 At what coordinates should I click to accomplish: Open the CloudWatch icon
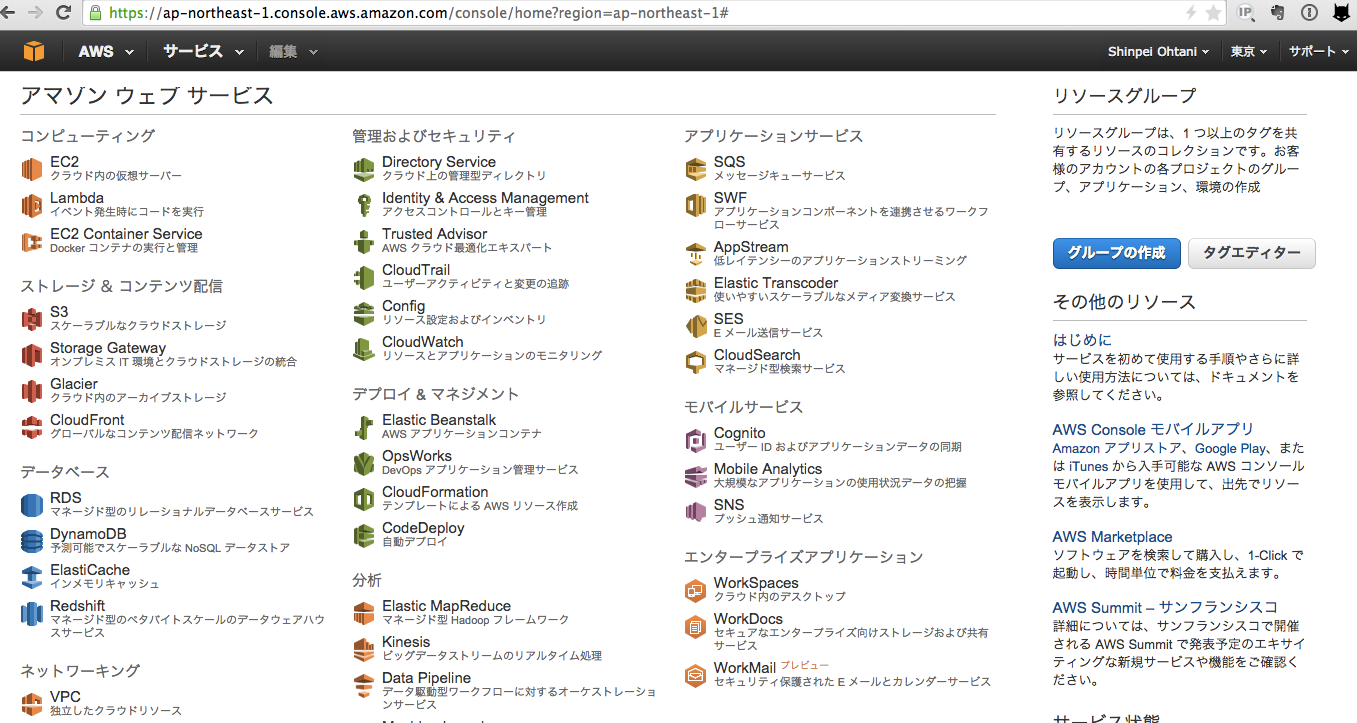pyautogui.click(x=364, y=349)
